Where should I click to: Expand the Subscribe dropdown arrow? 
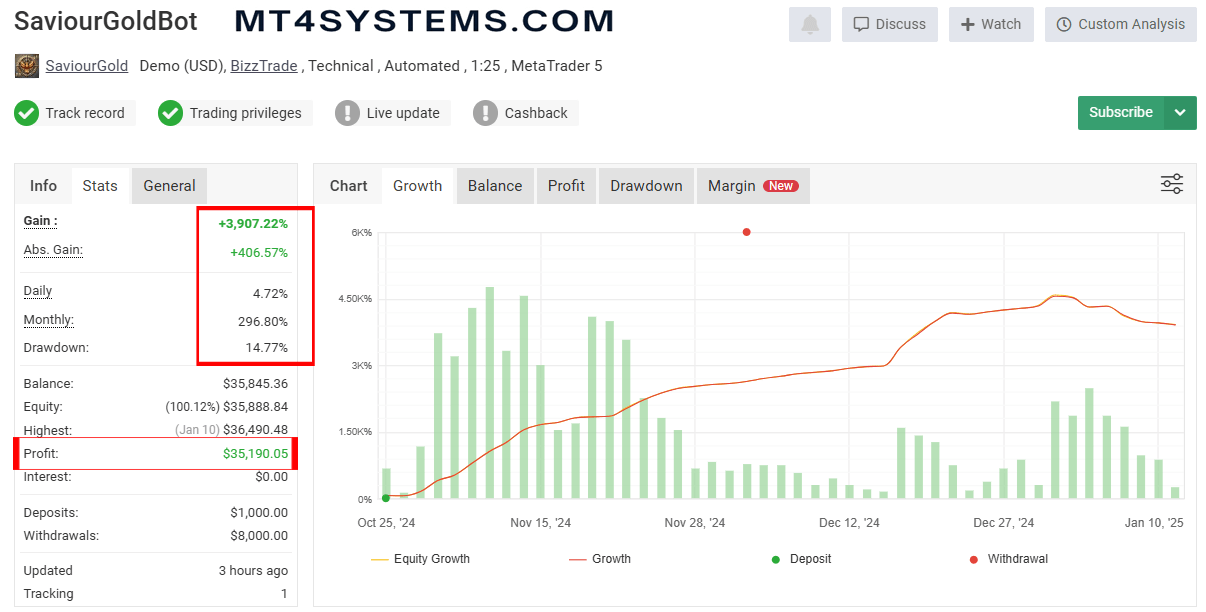click(1180, 113)
